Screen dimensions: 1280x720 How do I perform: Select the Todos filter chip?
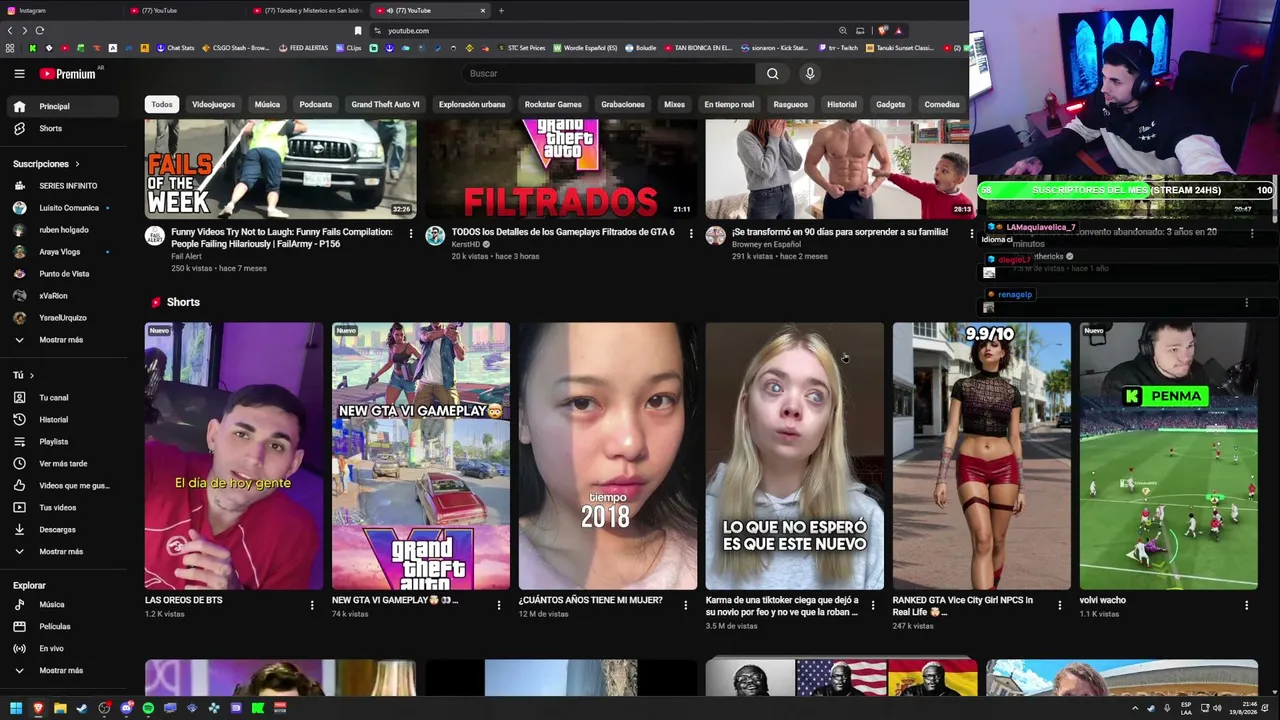(x=162, y=104)
